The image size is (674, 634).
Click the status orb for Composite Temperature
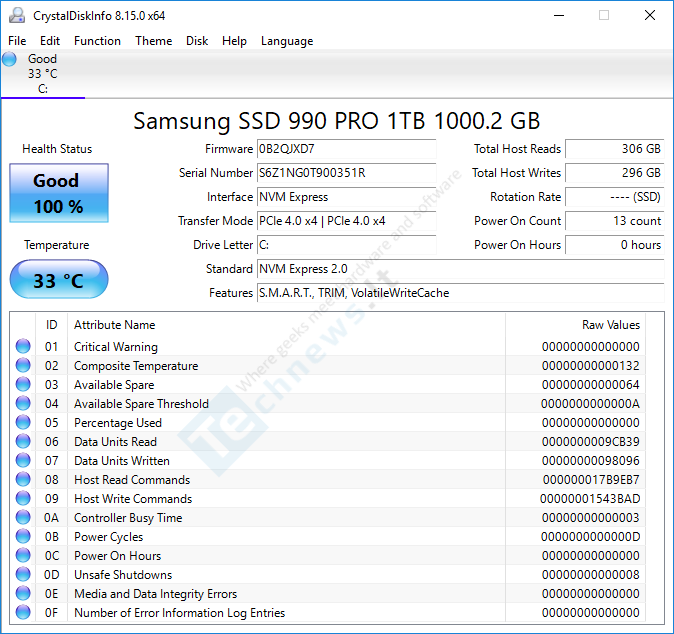point(23,365)
